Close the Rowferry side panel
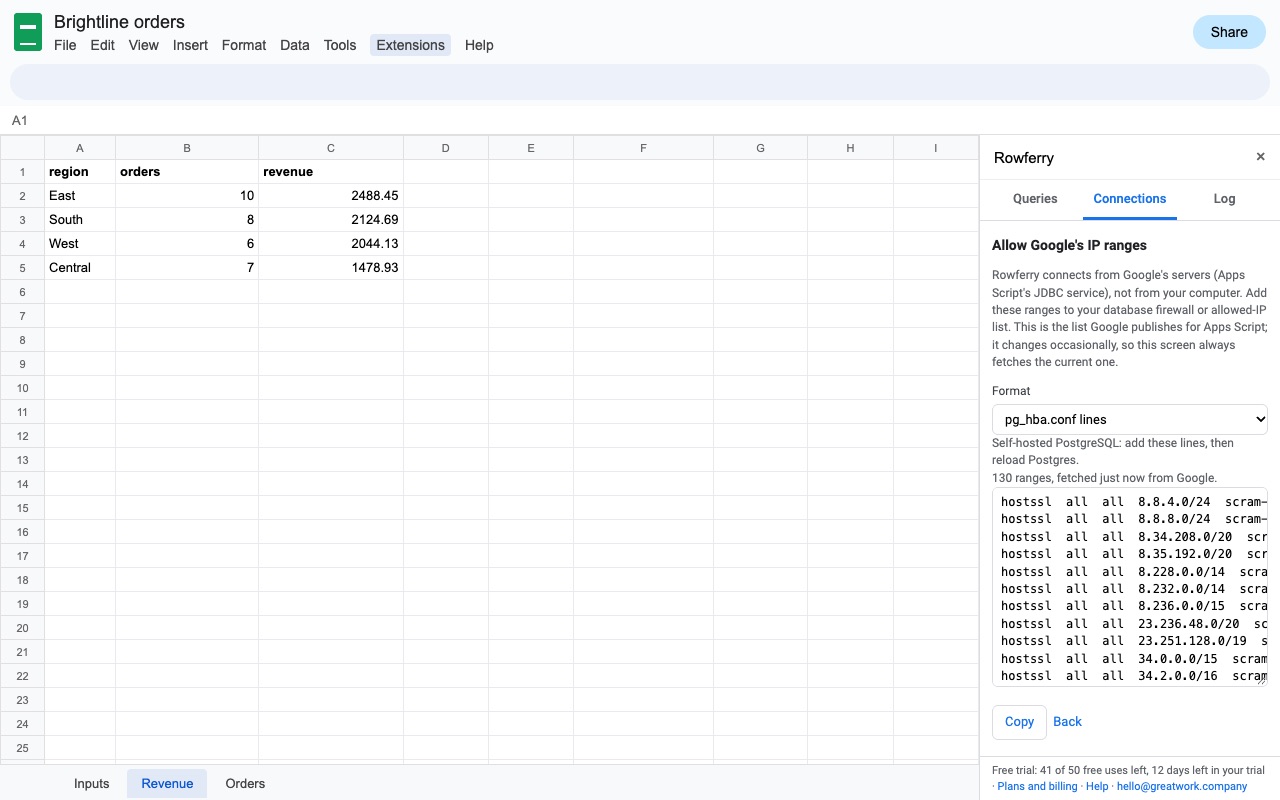1280x800 pixels. pos(1260,157)
